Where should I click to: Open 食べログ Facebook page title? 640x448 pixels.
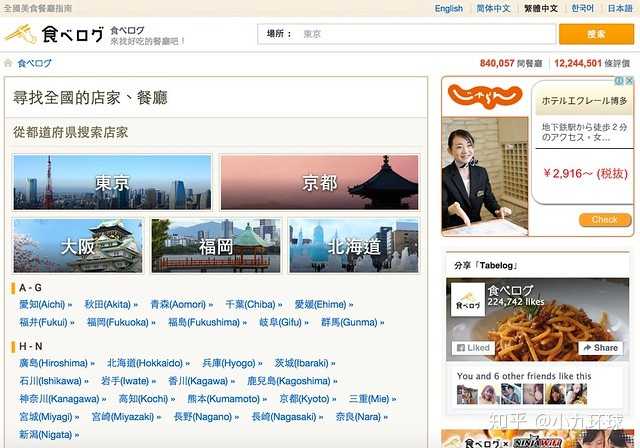coord(510,290)
